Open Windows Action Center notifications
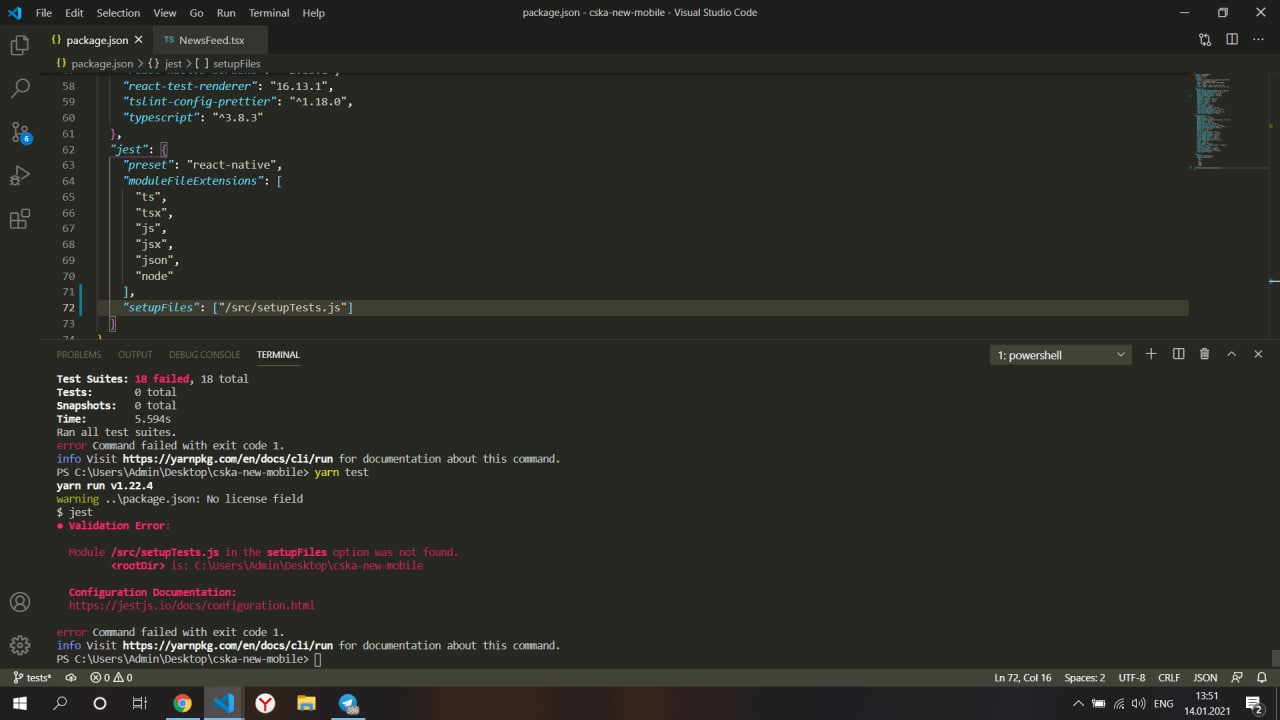Image resolution: width=1280 pixels, height=720 pixels. click(x=1254, y=704)
